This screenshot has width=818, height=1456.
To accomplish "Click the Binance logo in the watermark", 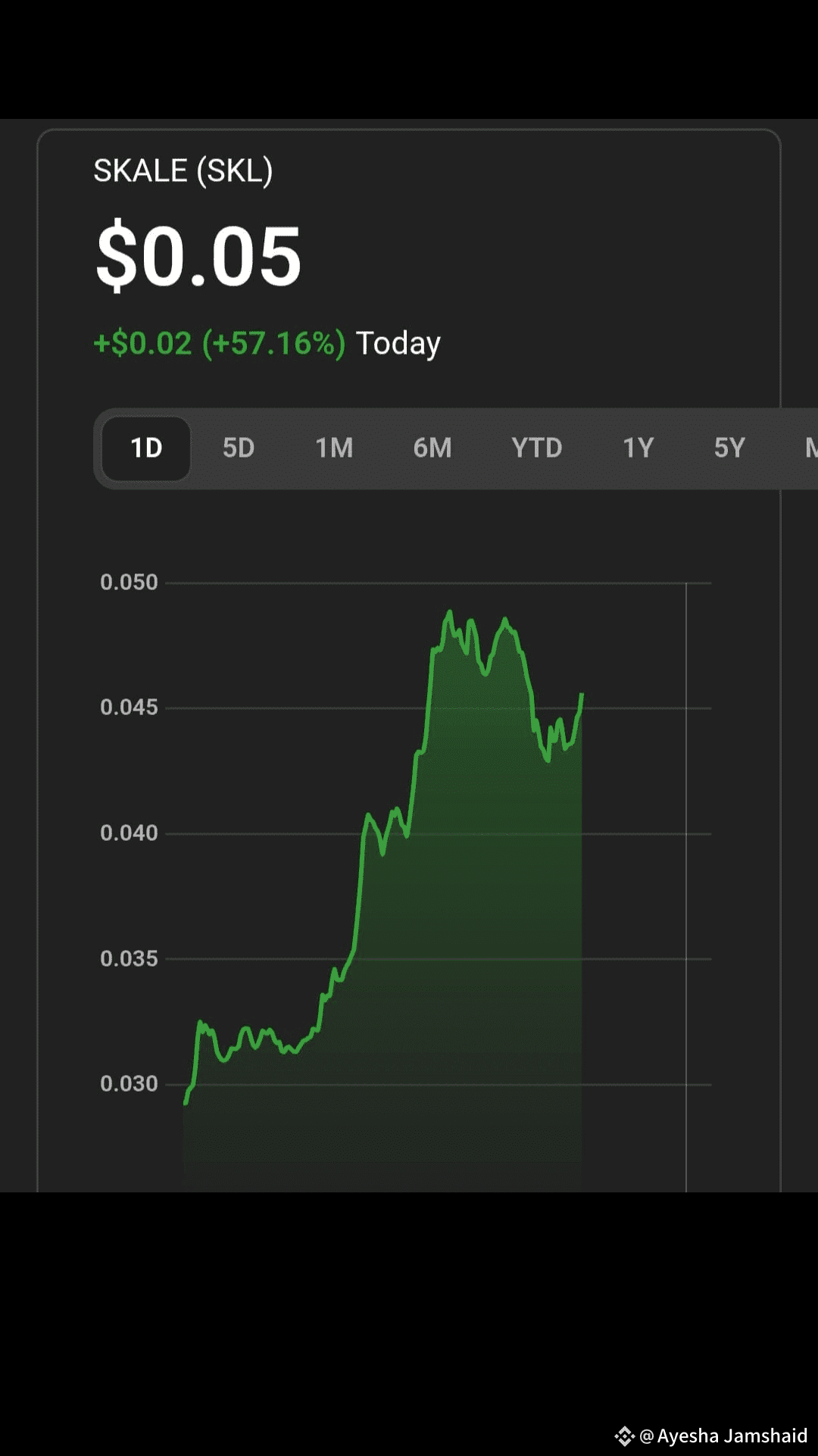I will (624, 1436).
